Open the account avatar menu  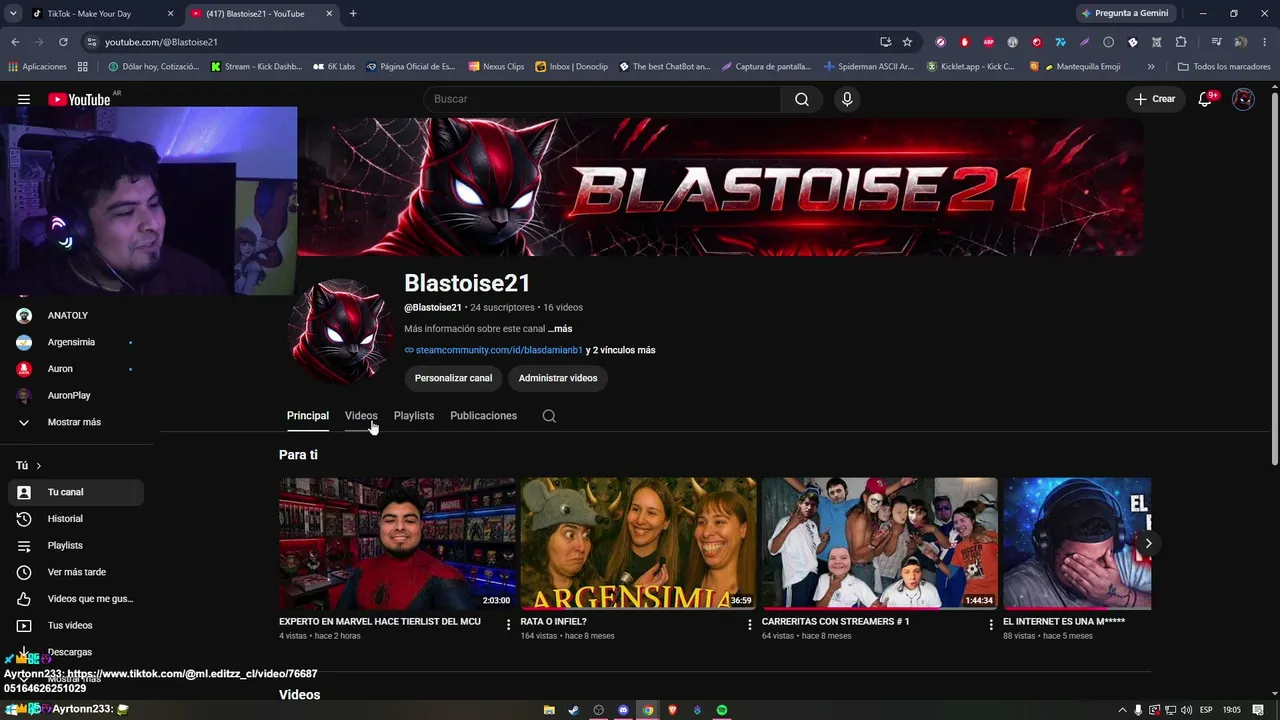click(x=1243, y=99)
